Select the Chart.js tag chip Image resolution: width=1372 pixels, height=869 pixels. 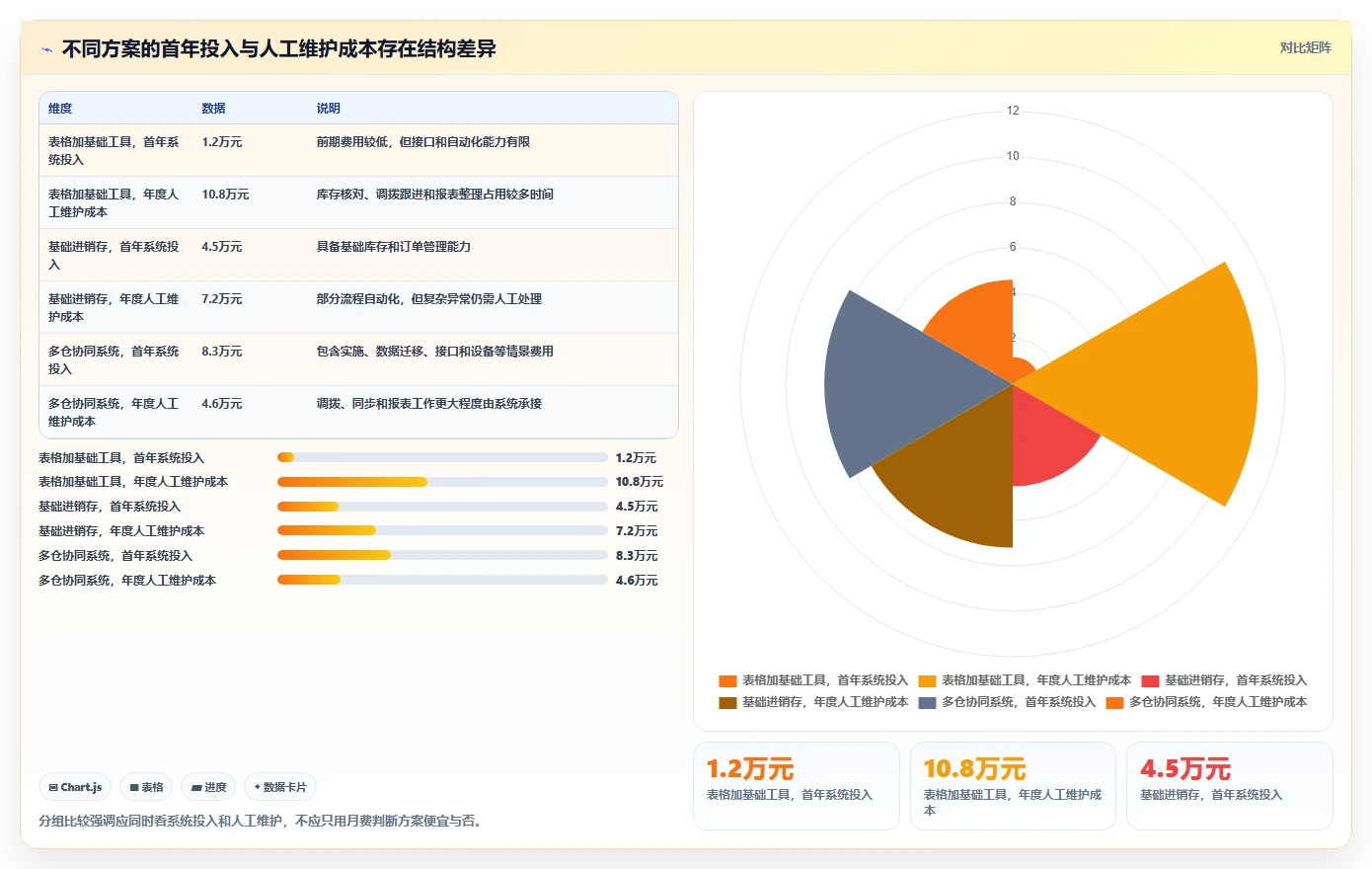[75, 787]
